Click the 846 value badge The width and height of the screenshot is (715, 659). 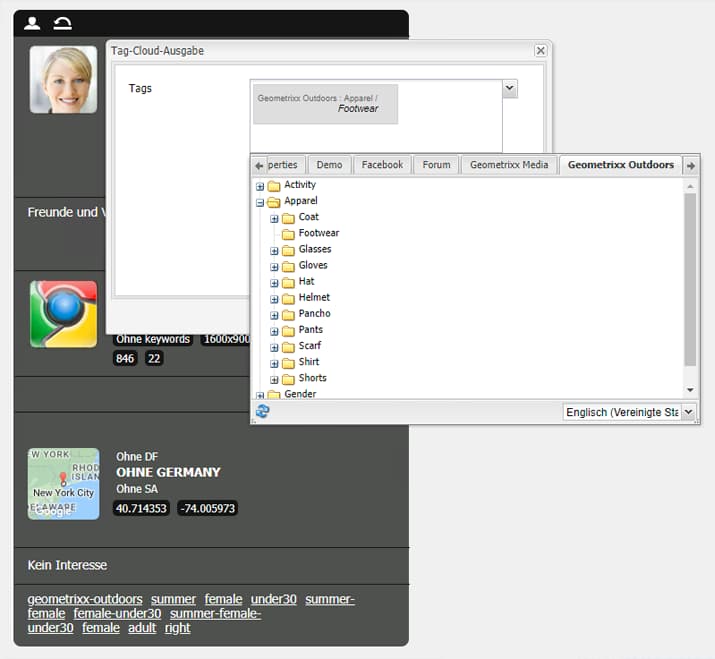[124, 358]
